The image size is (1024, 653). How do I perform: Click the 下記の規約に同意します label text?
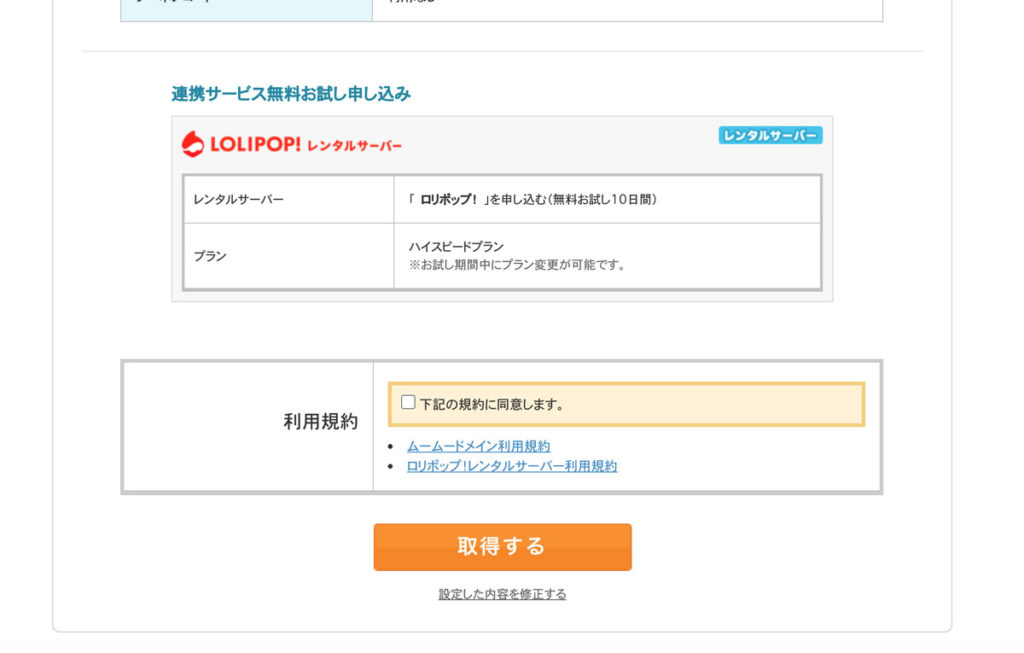tap(491, 405)
